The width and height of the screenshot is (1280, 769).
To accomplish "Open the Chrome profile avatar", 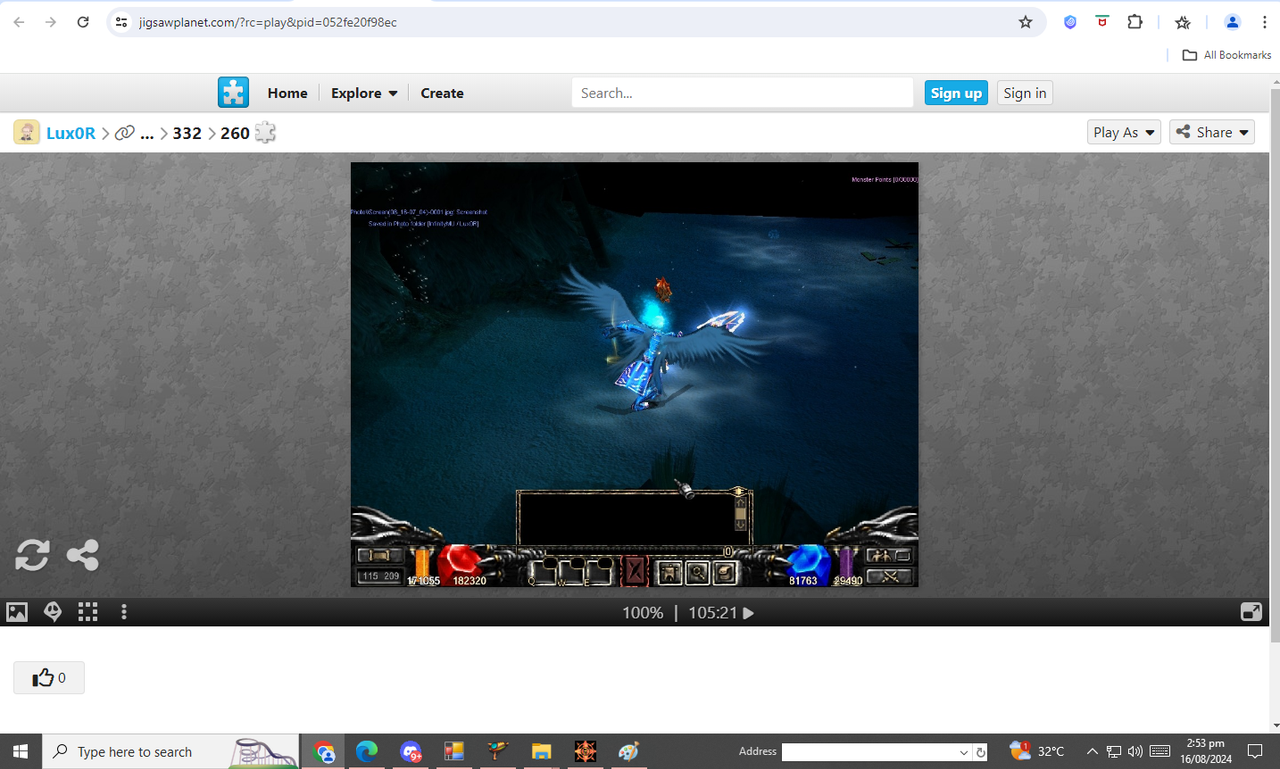I will 1232,22.
